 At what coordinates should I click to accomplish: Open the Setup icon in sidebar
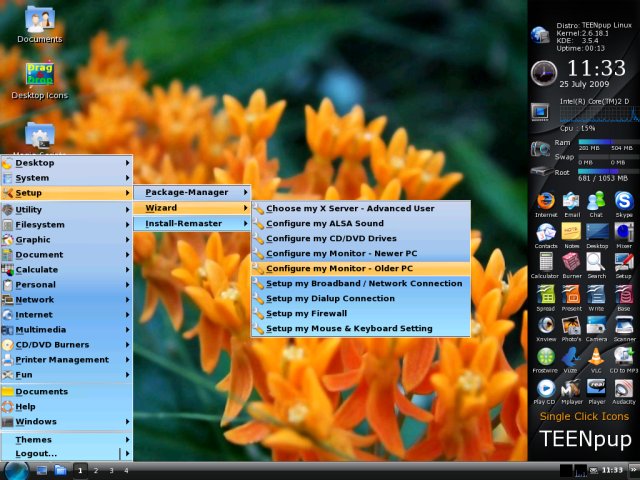624,262
